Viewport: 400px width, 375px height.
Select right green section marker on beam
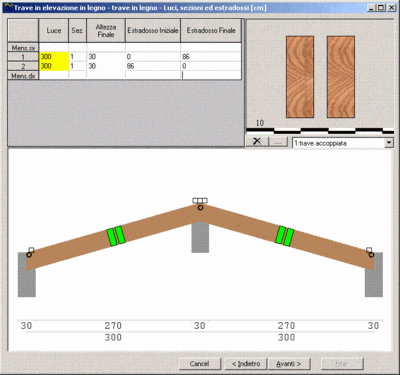click(x=284, y=236)
